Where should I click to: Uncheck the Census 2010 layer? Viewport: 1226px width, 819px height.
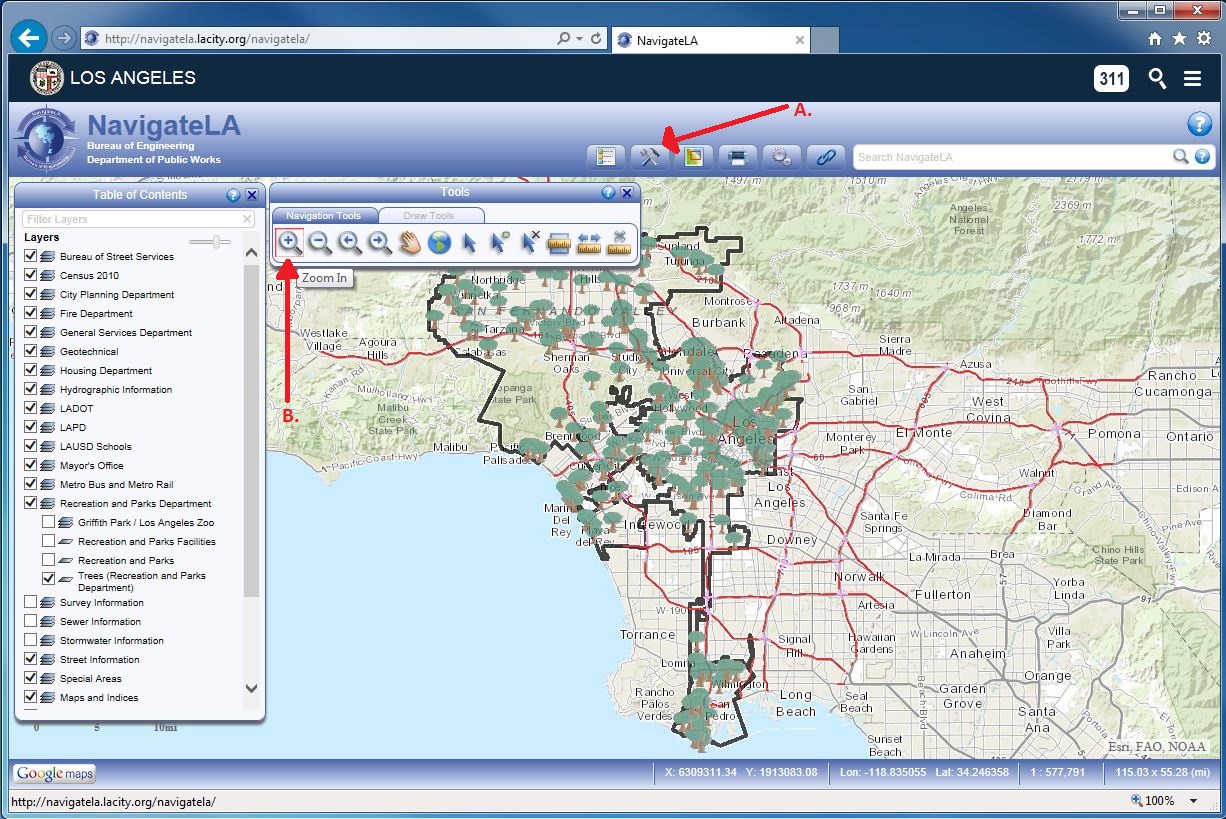click(30, 275)
